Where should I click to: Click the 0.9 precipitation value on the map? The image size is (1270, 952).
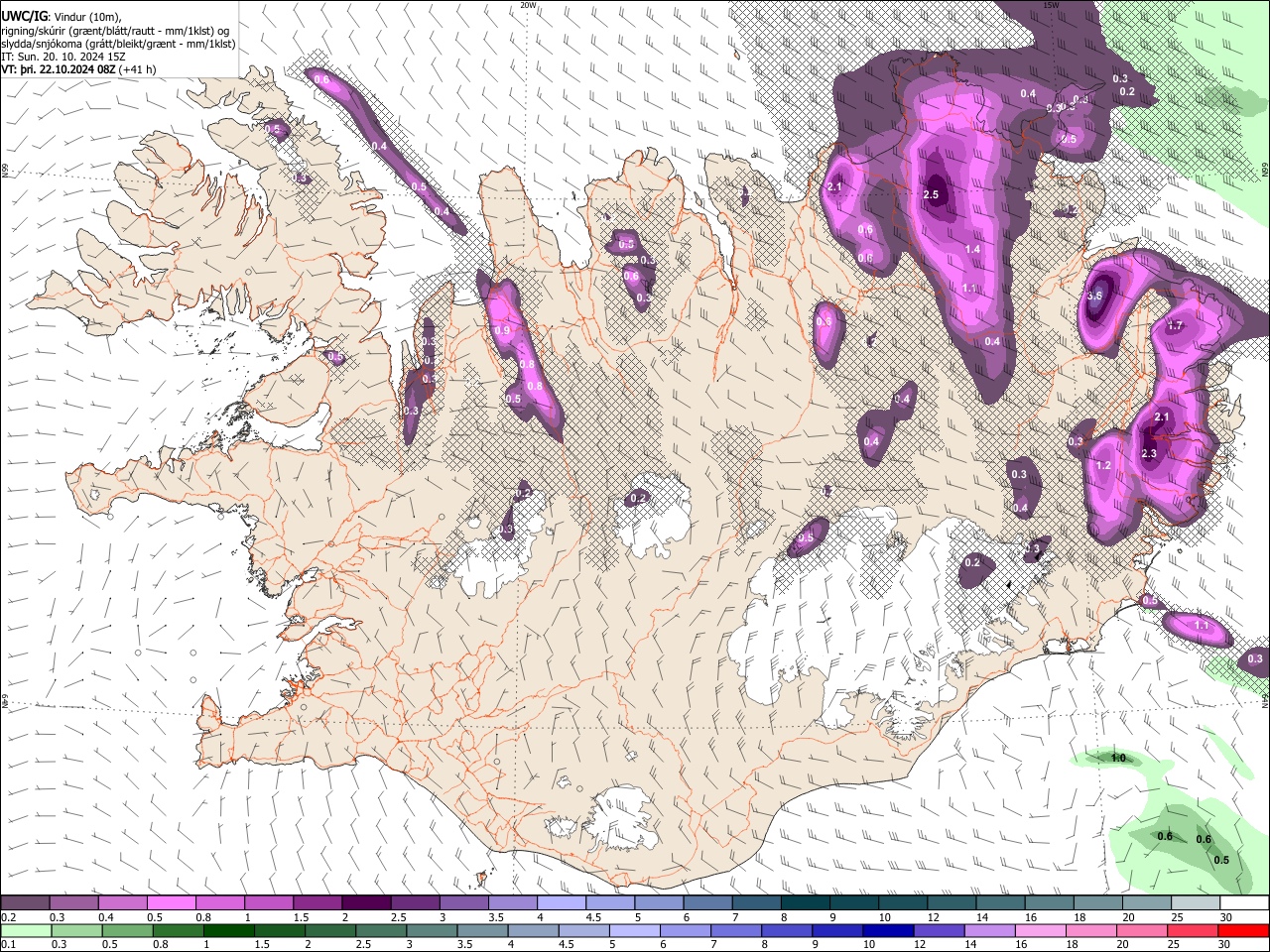point(502,330)
